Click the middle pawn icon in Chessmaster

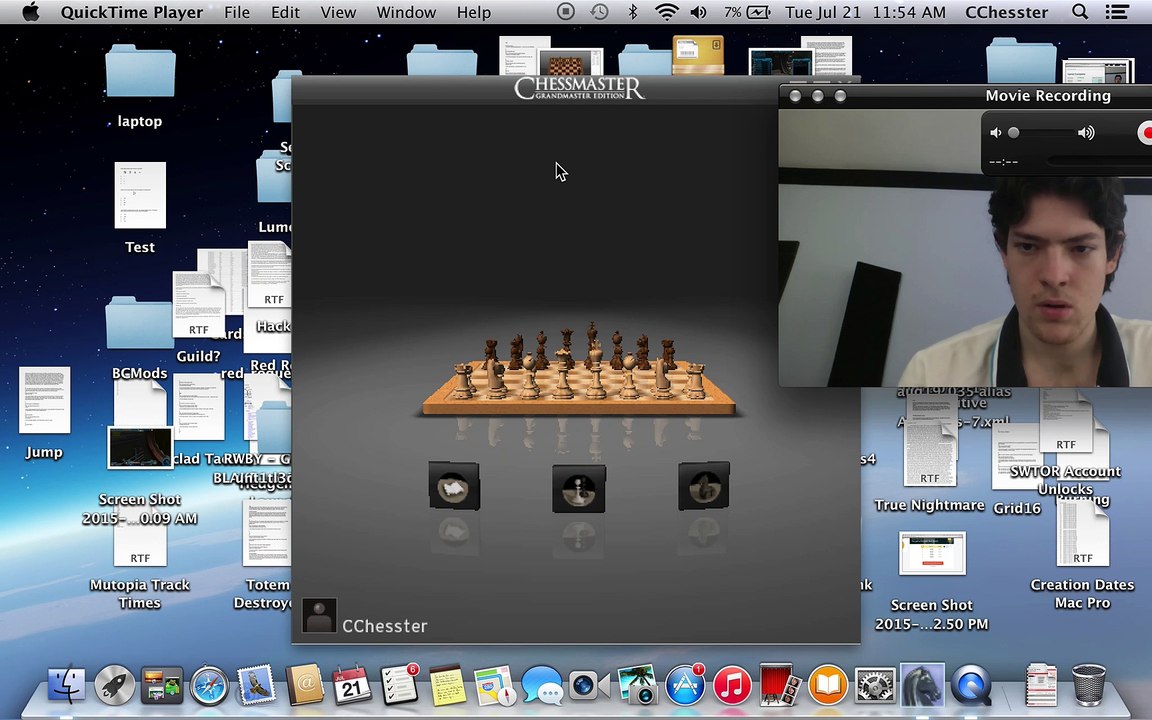coord(579,489)
